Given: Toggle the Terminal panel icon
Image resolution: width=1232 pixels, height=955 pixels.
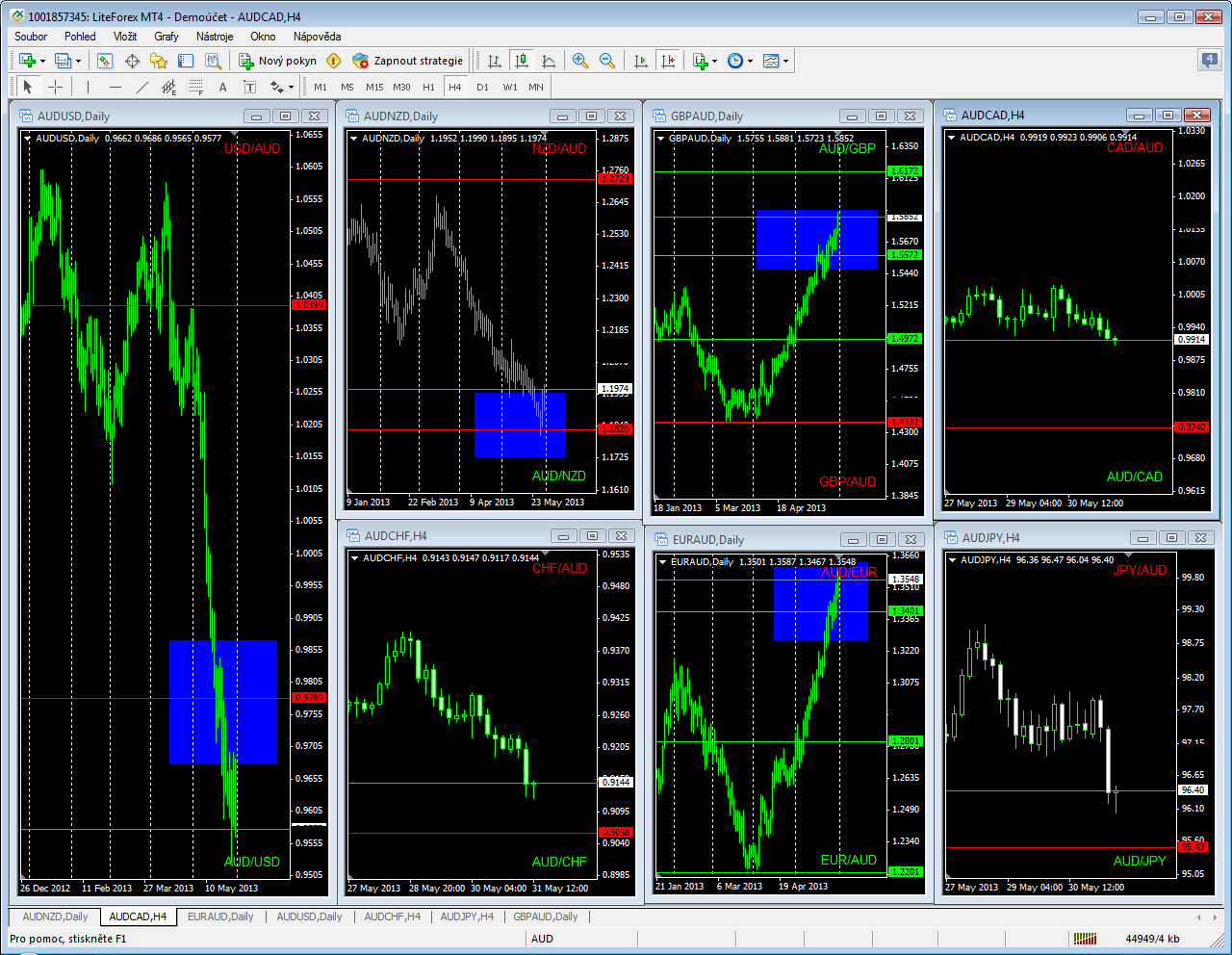Looking at the screenshot, I should pyautogui.click(x=186, y=61).
